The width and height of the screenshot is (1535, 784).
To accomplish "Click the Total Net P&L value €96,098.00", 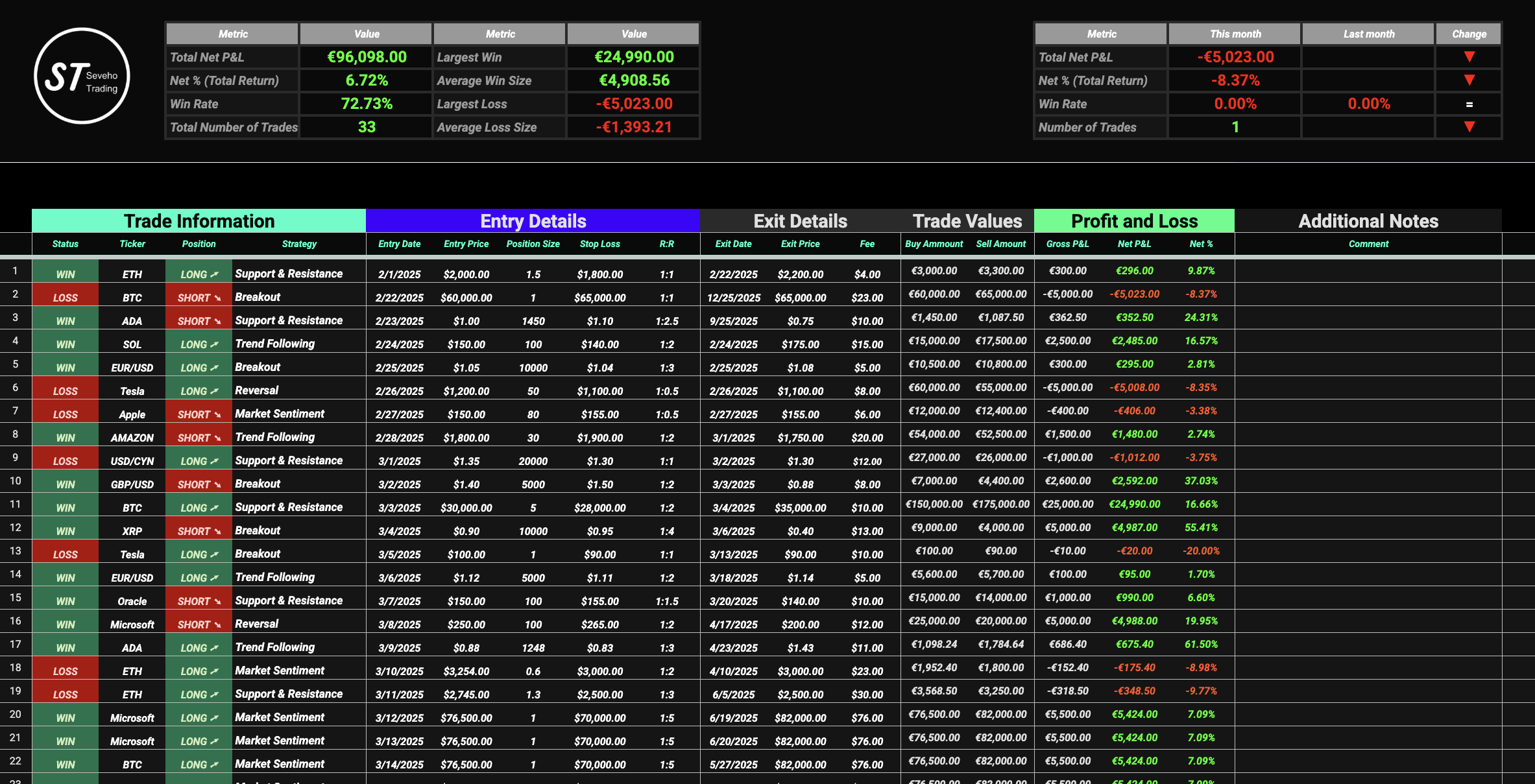I will [365, 56].
